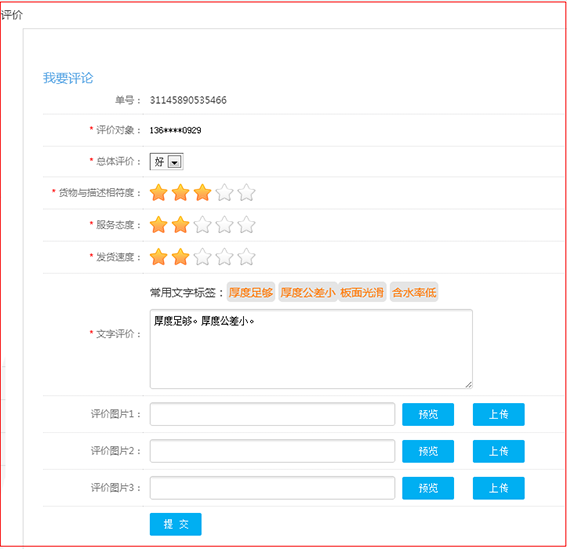Viewport: 567px width, 549px height.
Task: Click the 文字评价 text area
Action: [x=311, y=349]
